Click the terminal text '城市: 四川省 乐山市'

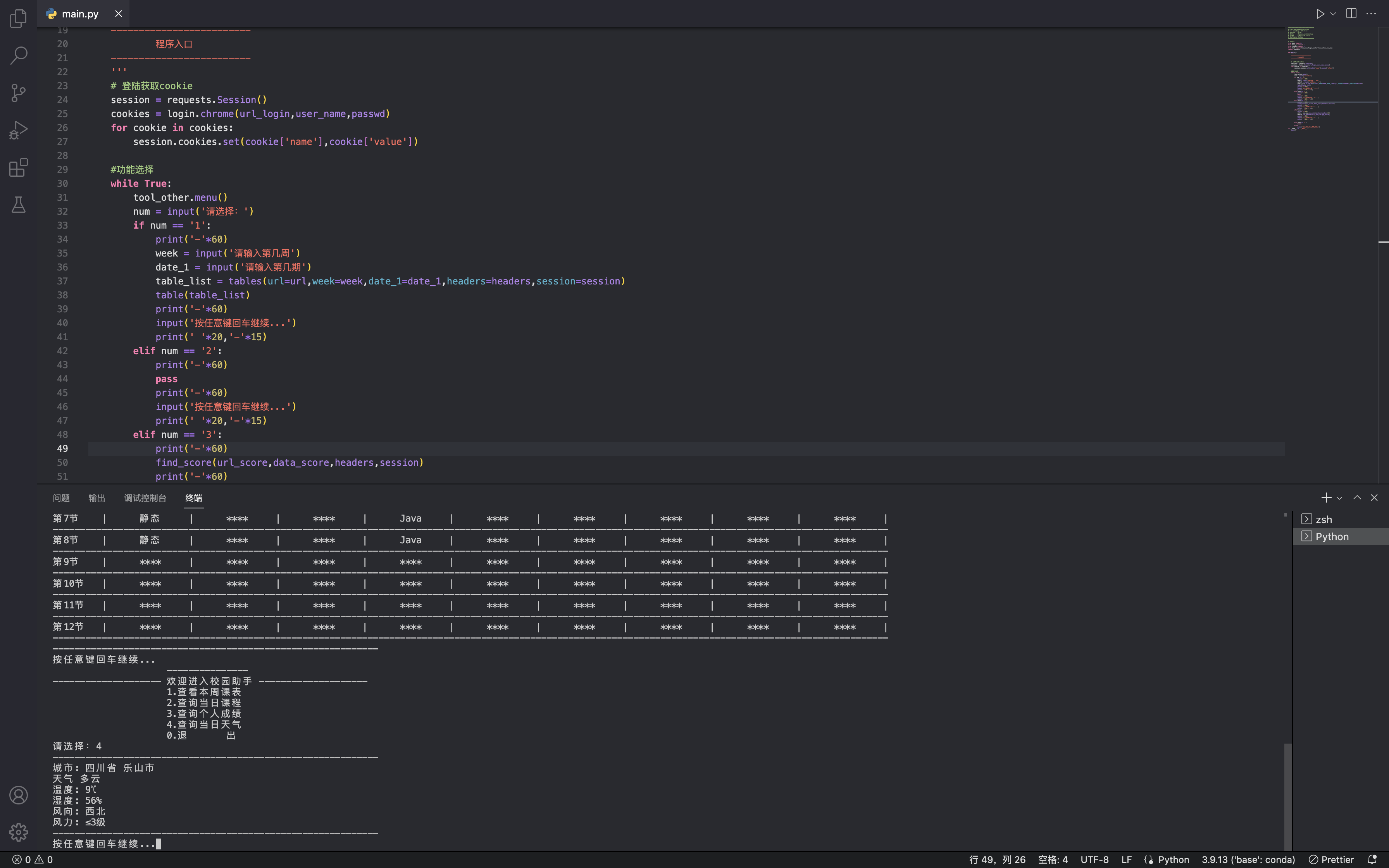tap(103, 768)
